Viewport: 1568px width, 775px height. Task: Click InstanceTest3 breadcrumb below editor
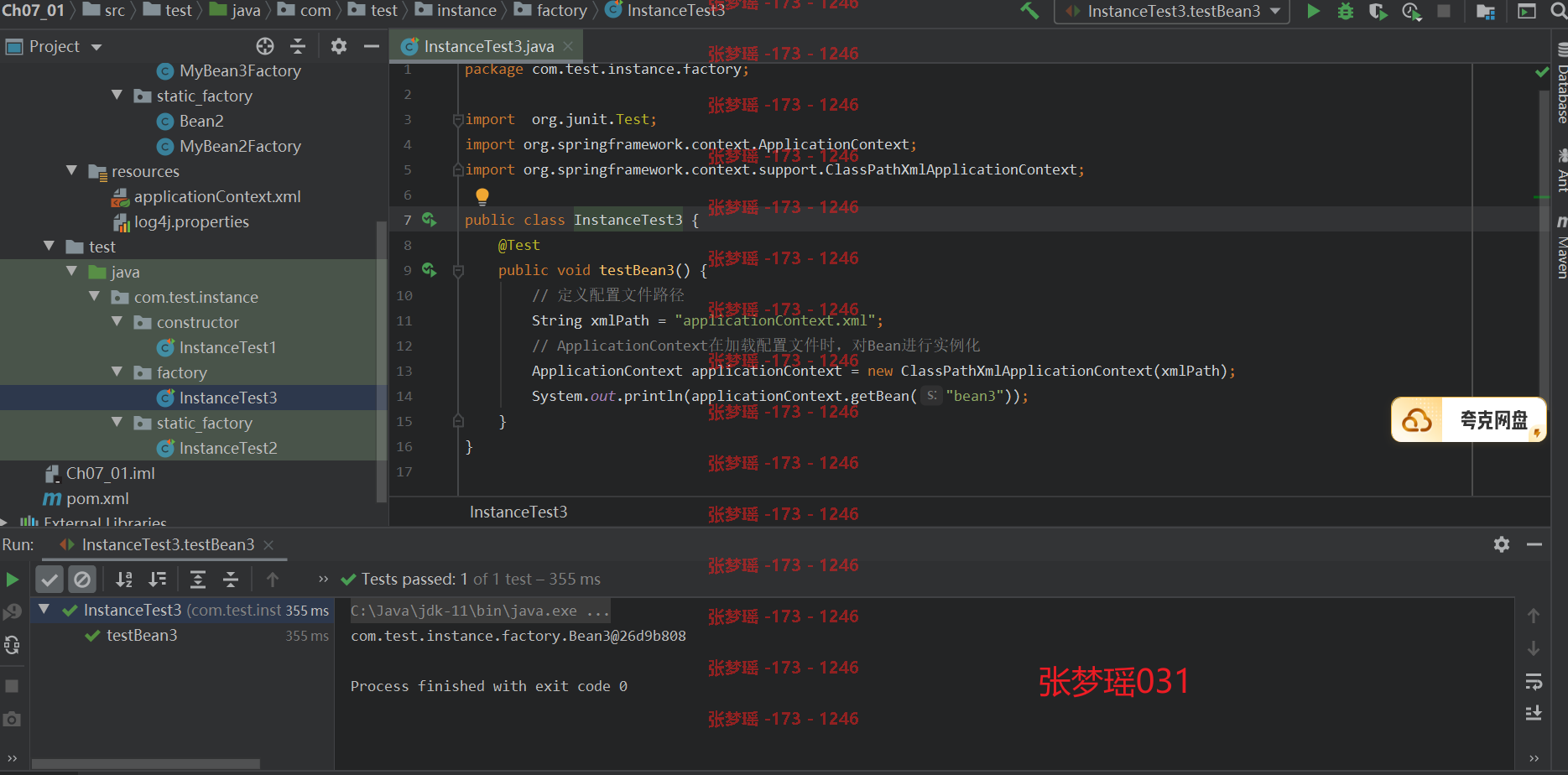[518, 512]
